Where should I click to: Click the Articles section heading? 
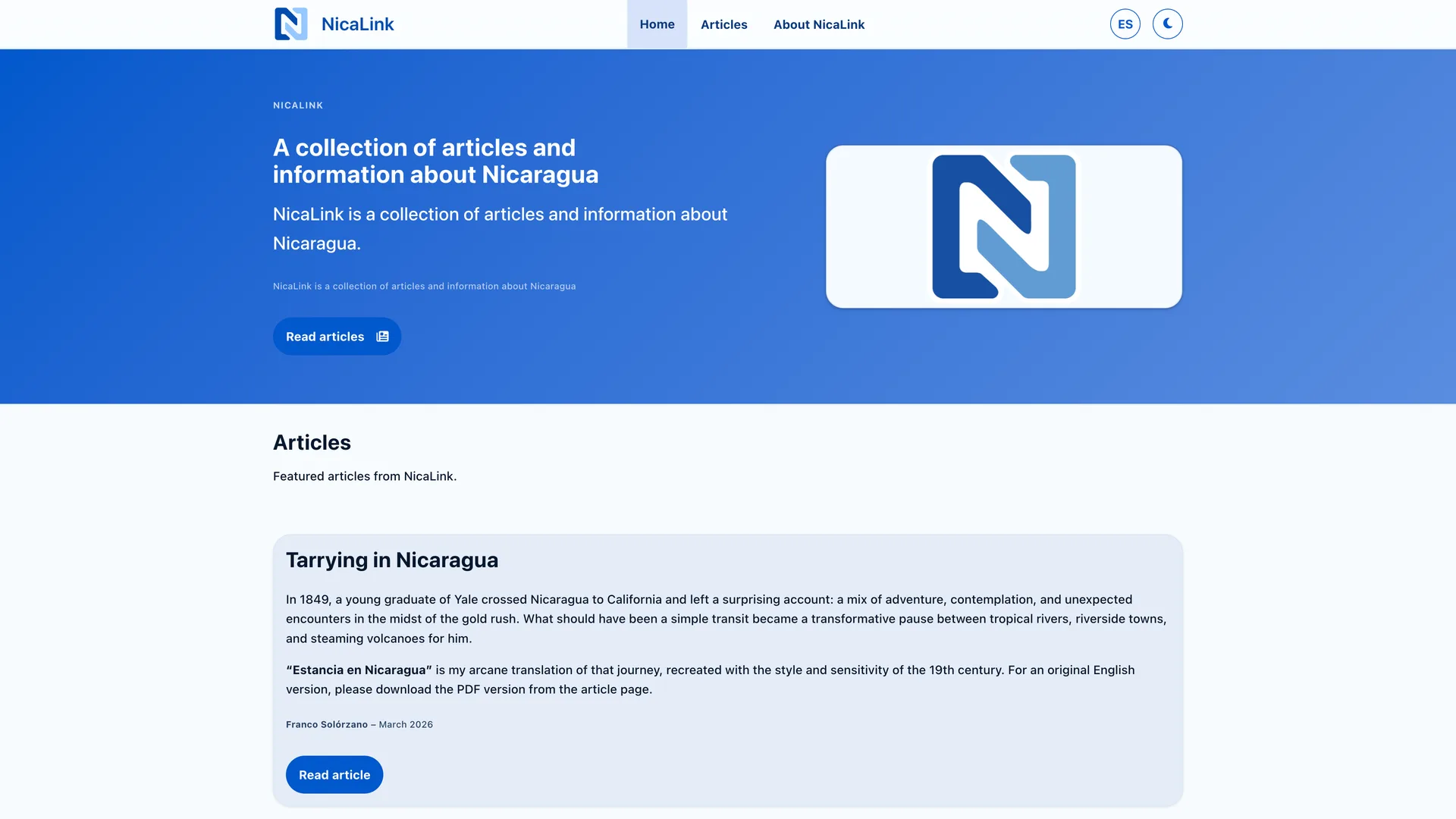pyautogui.click(x=312, y=443)
